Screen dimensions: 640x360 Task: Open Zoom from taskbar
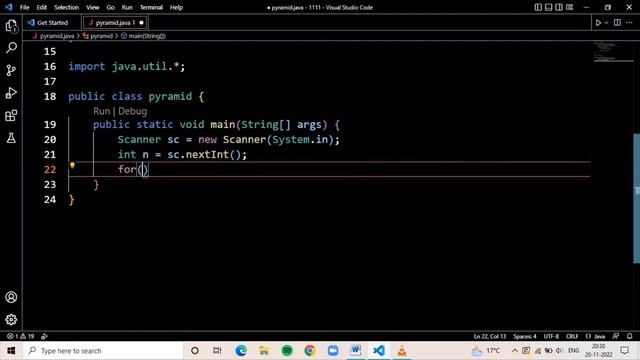[333, 351]
